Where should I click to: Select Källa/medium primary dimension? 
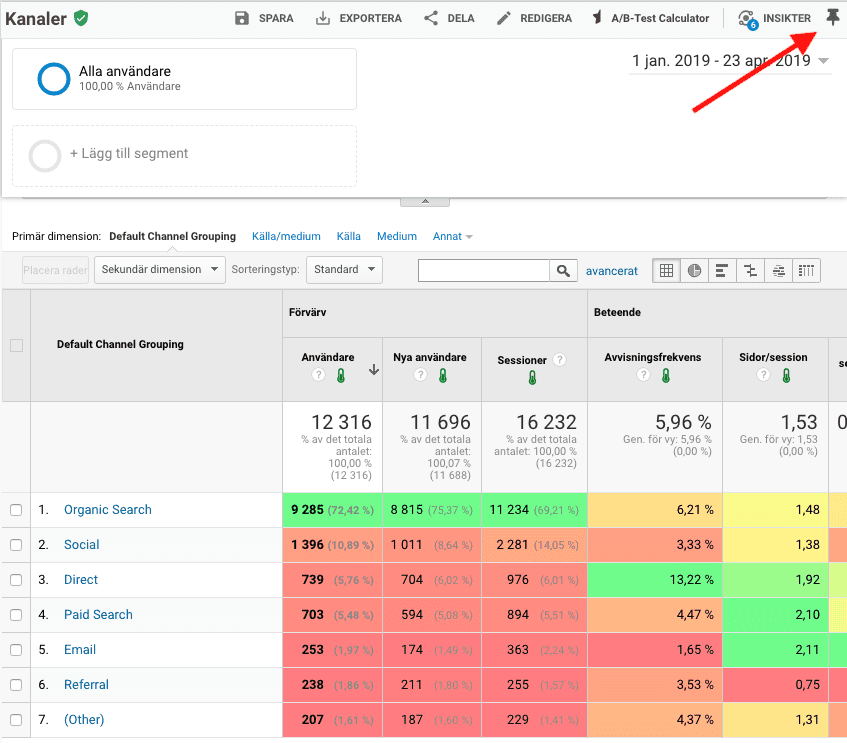(x=286, y=236)
